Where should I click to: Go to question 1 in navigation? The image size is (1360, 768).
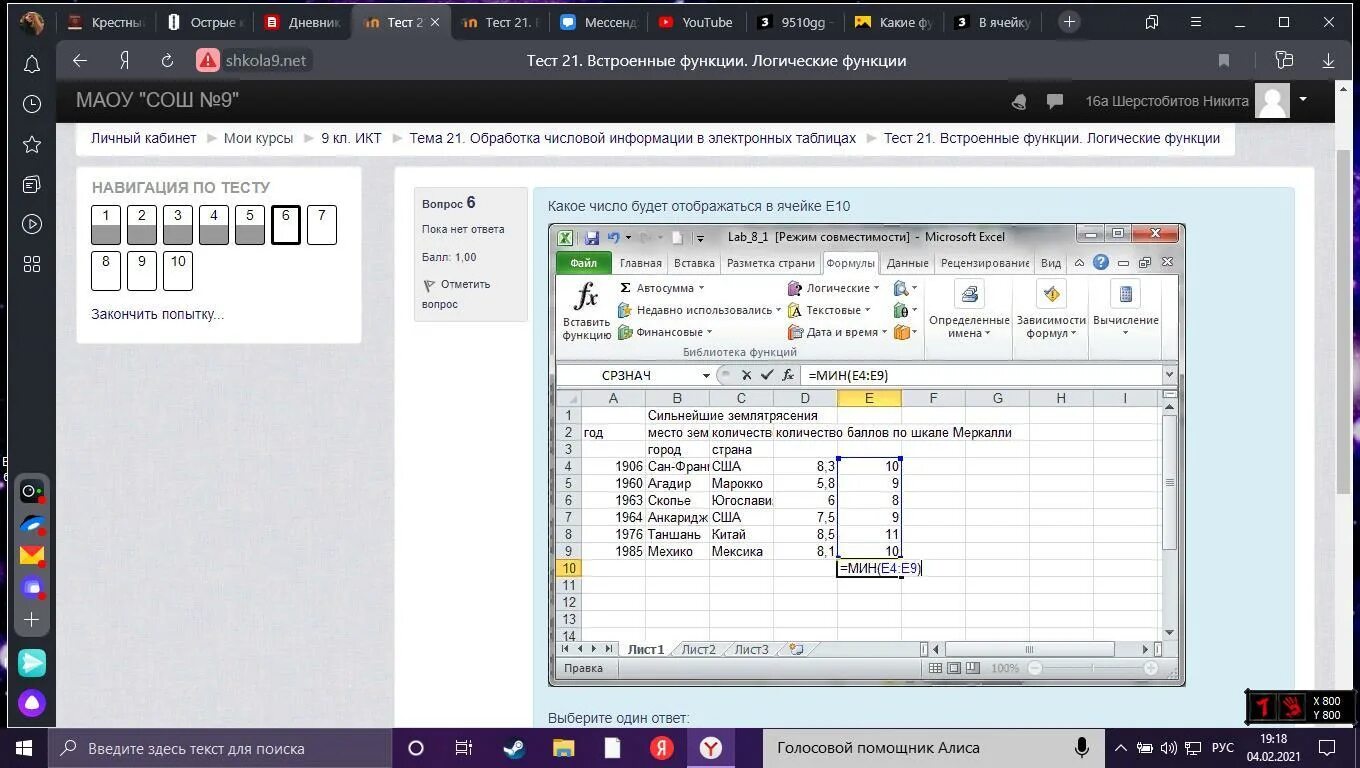click(106, 225)
